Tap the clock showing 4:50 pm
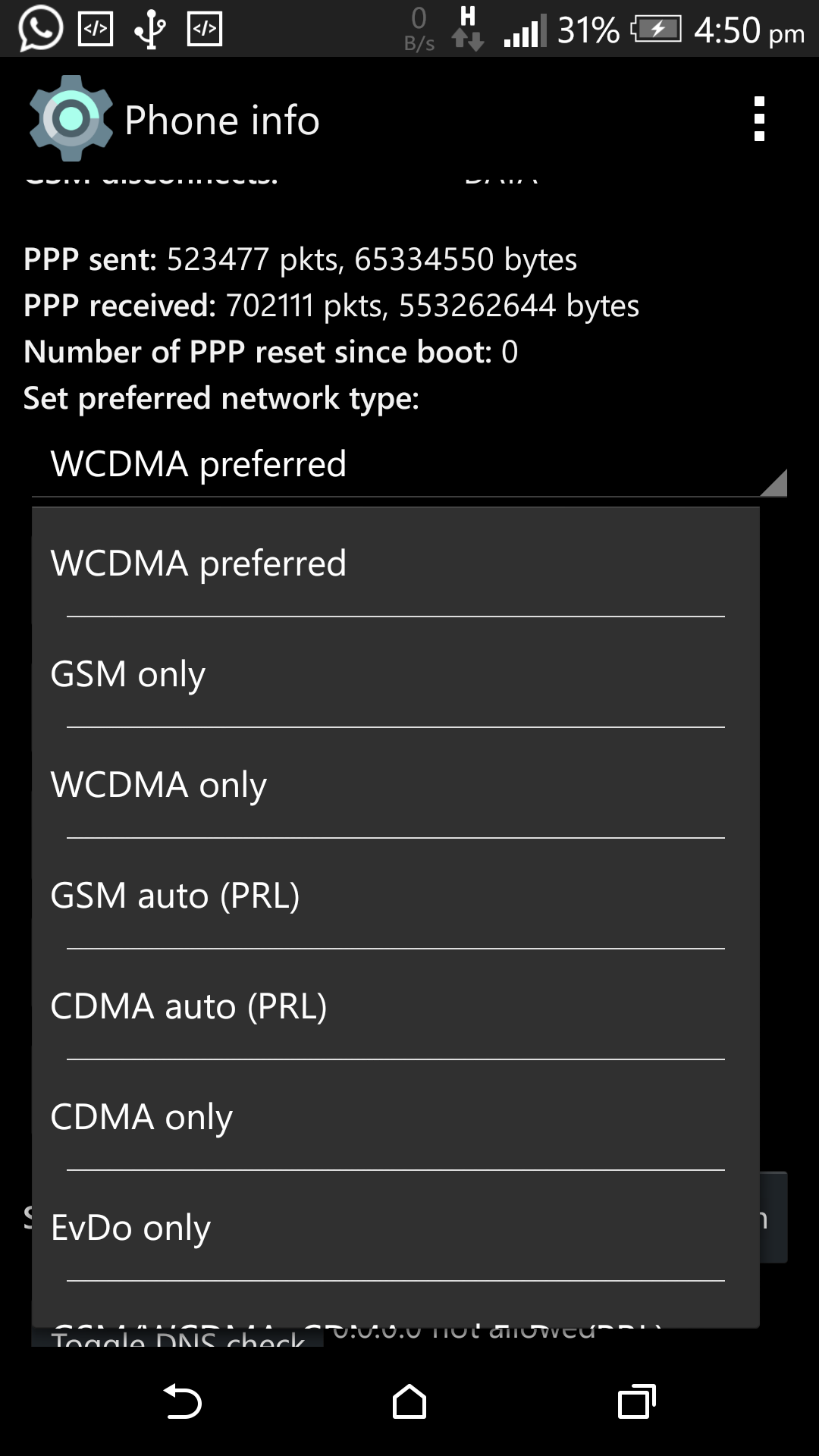The height and width of the screenshot is (1456, 819). pyautogui.click(x=748, y=30)
